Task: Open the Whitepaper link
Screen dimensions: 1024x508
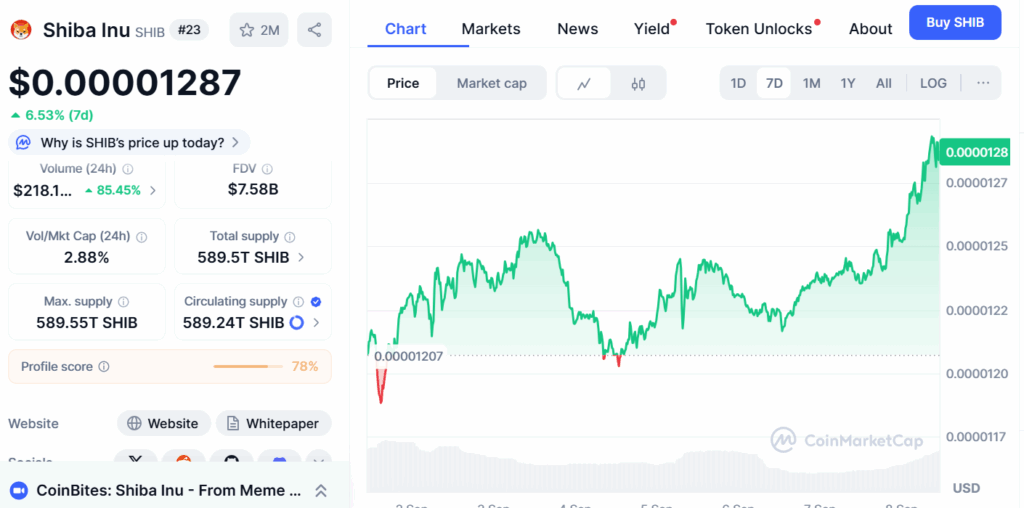Action: coord(274,423)
